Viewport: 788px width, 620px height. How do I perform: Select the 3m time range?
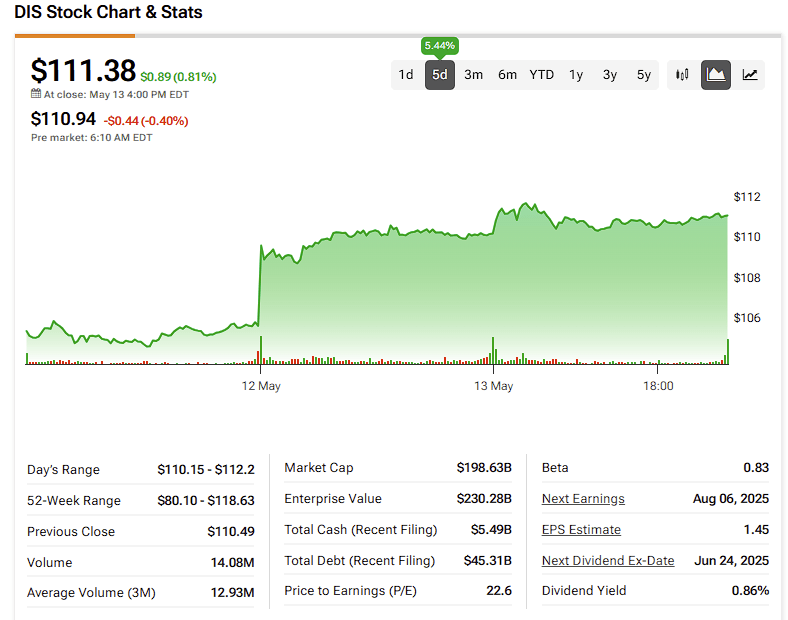coord(473,75)
